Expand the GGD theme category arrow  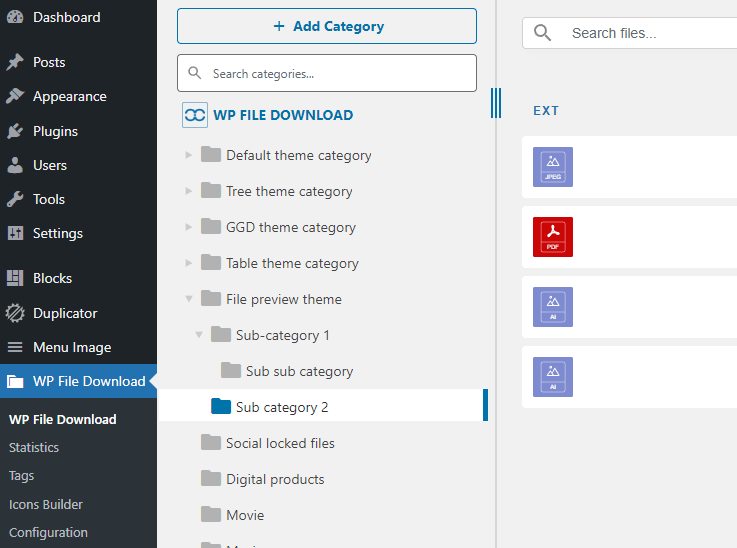[189, 228]
